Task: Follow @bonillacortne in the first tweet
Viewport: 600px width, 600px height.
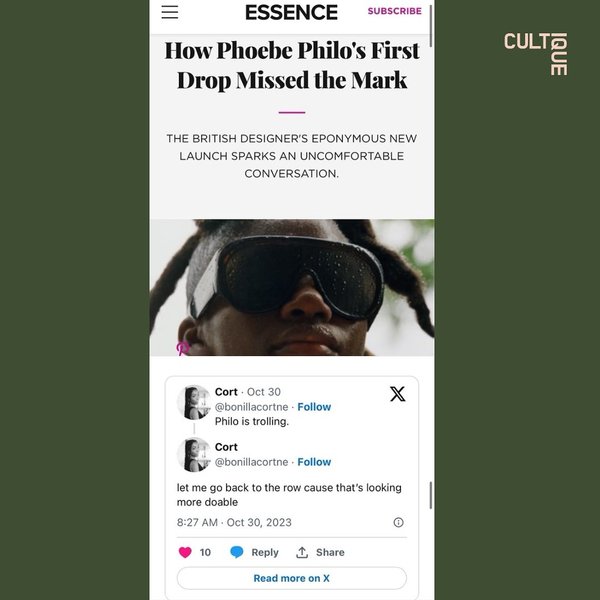Action: 314,407
